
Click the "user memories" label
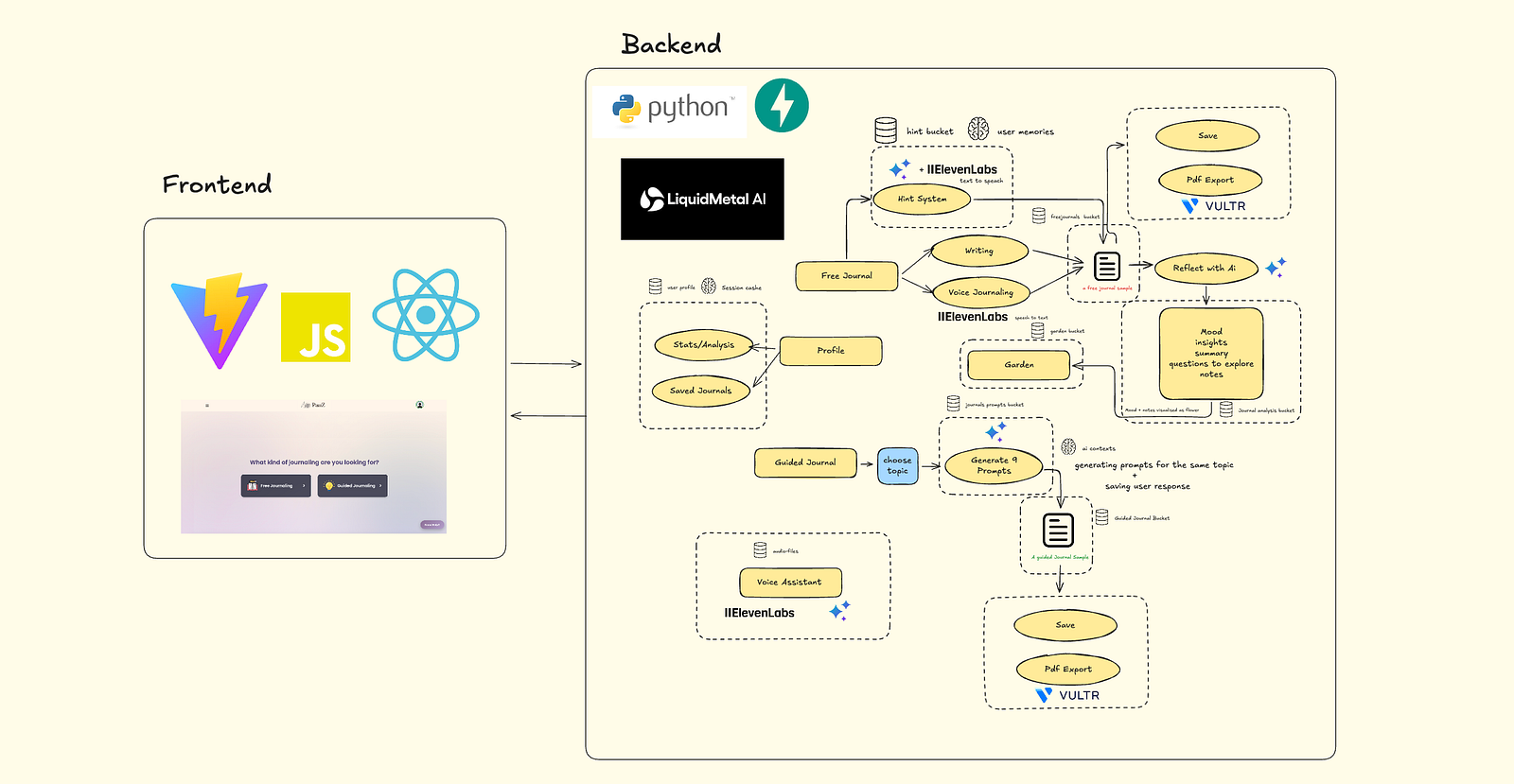tap(1026, 132)
